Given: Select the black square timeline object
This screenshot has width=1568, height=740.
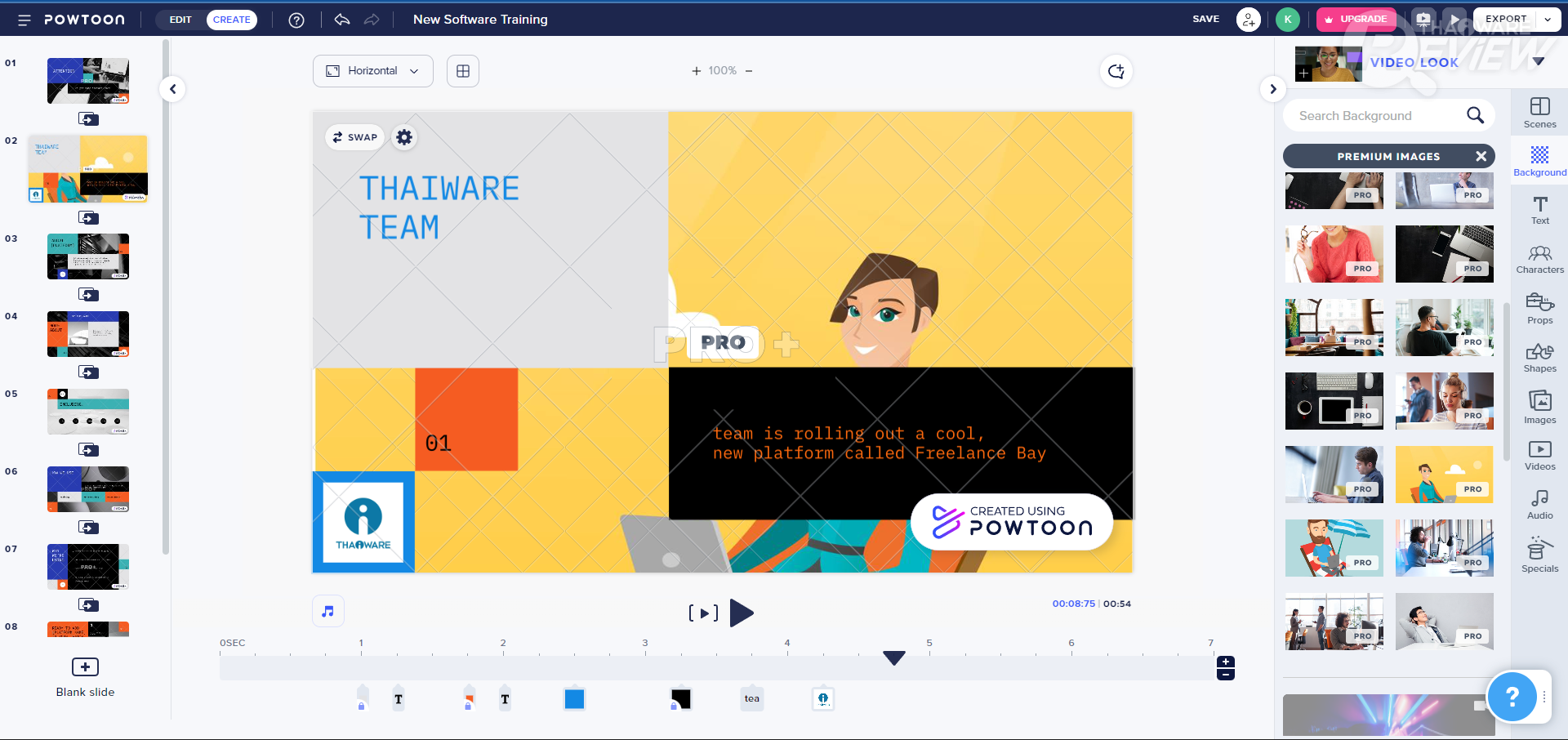Looking at the screenshot, I should pyautogui.click(x=680, y=698).
